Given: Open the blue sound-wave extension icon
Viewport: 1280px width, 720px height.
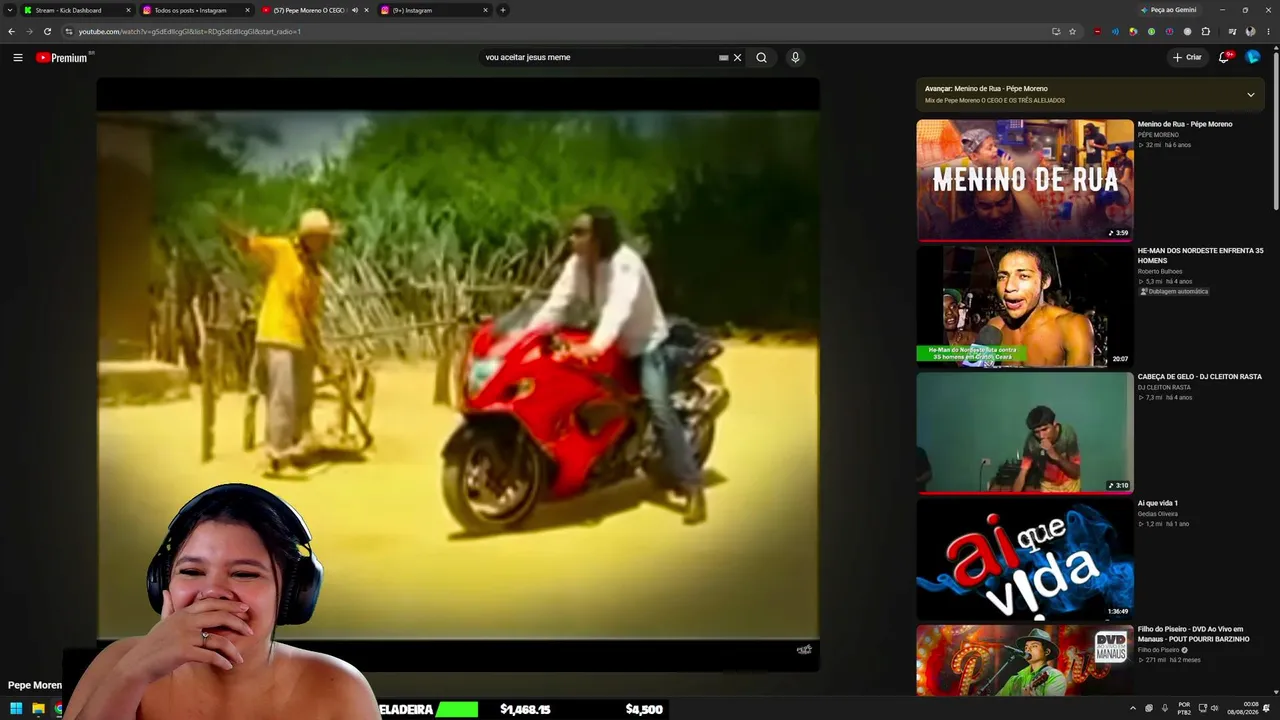Looking at the screenshot, I should coord(1115,31).
